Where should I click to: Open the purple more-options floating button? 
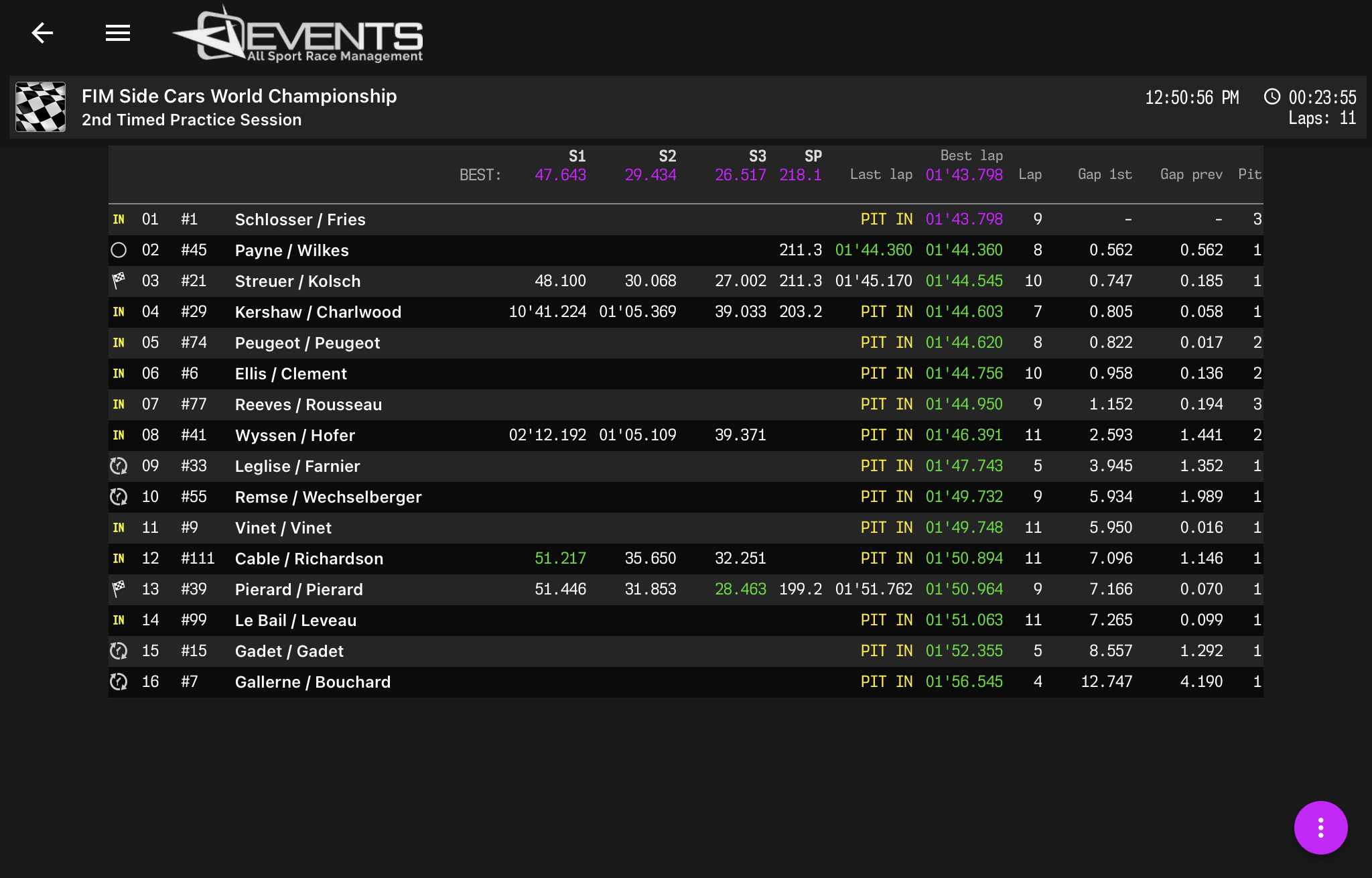point(1320,828)
